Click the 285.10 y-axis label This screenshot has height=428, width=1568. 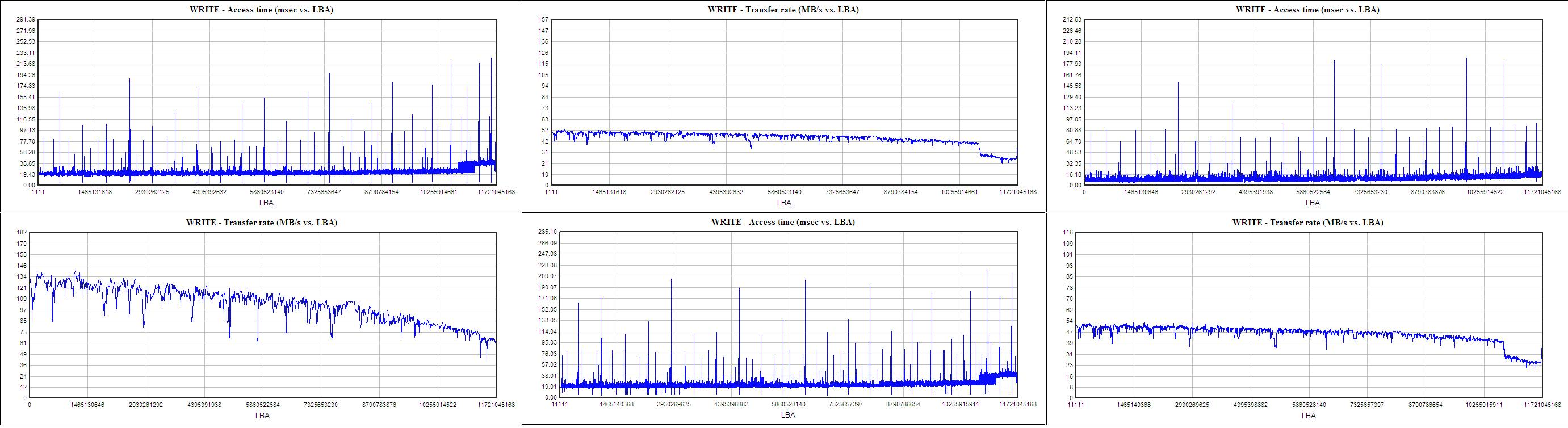click(548, 232)
